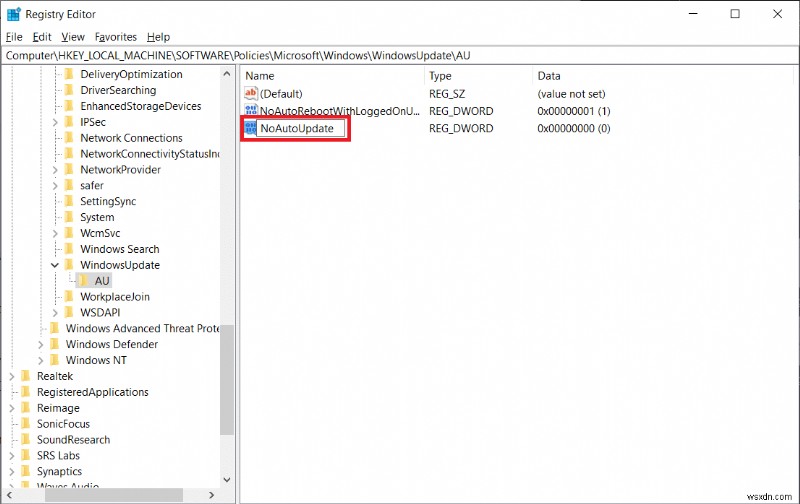
Task: Click the registry path address bar
Action: click(x=400, y=55)
